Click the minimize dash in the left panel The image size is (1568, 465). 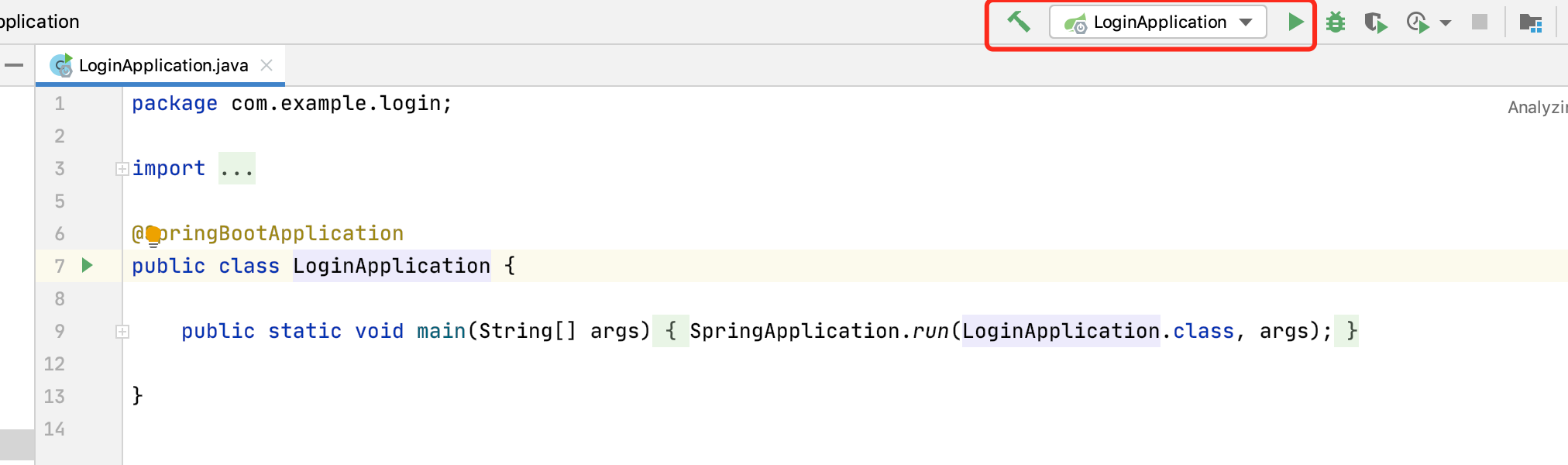click(14, 65)
